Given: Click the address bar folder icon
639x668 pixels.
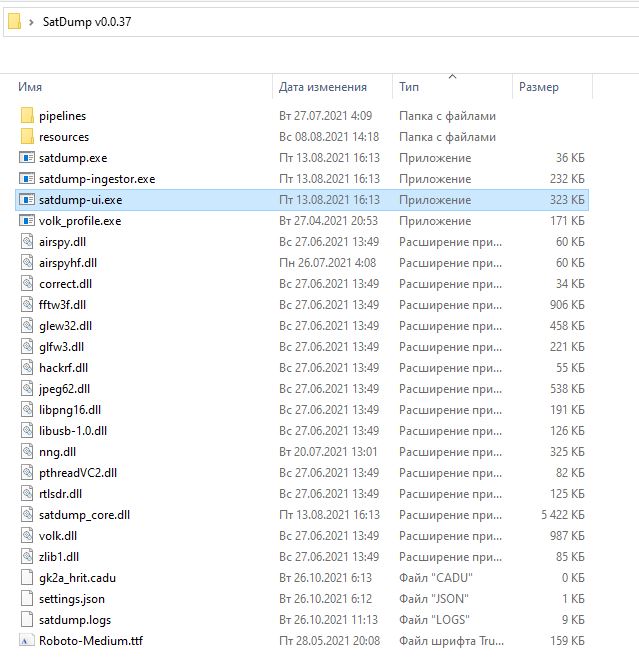Looking at the screenshot, I should click(14, 21).
